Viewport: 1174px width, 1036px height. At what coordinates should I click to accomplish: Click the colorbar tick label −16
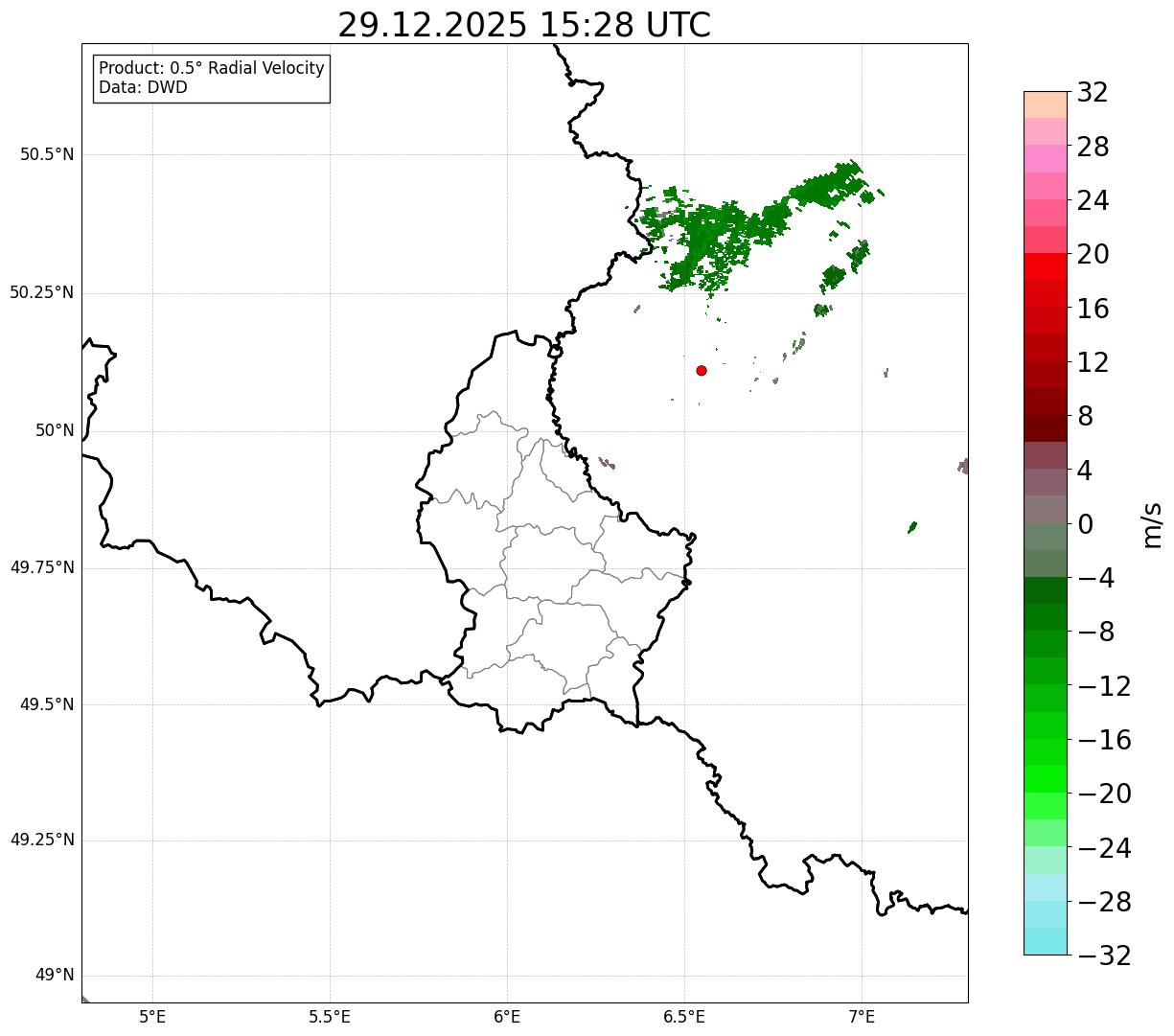(1104, 740)
